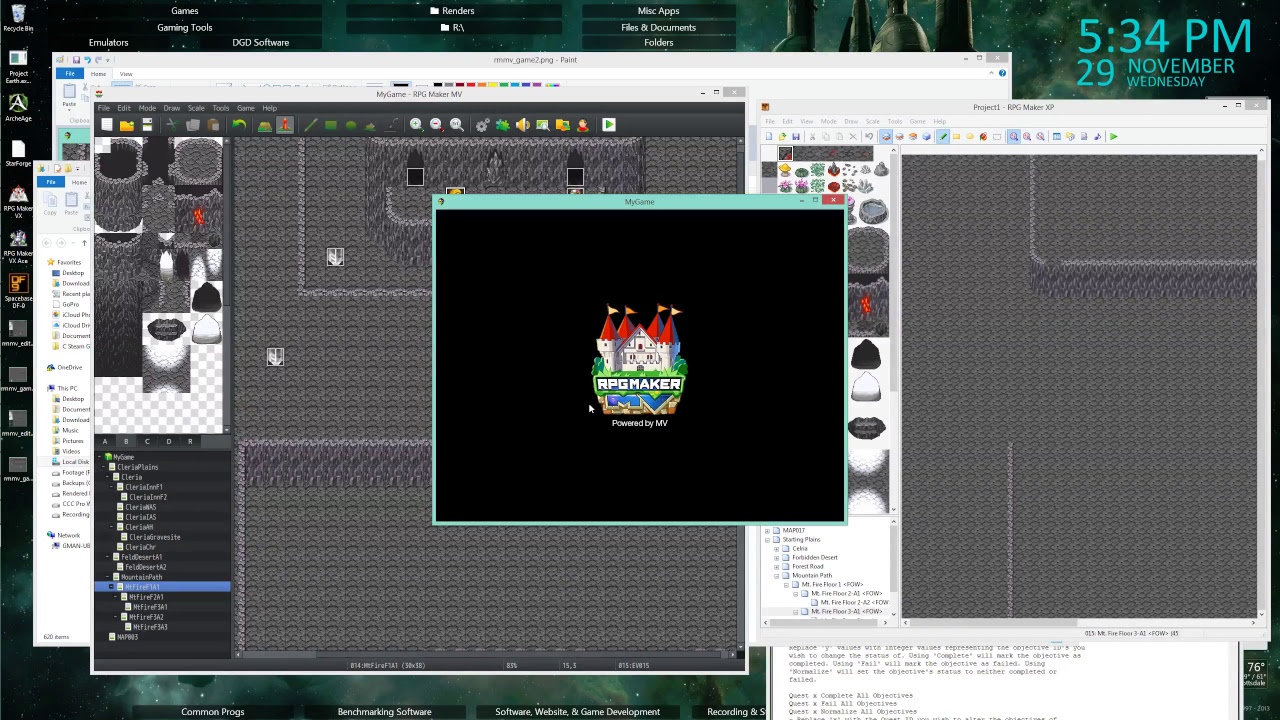Open Sound Test speaker icon in MV
Image resolution: width=1280 pixels, height=720 pixels.
click(522, 125)
